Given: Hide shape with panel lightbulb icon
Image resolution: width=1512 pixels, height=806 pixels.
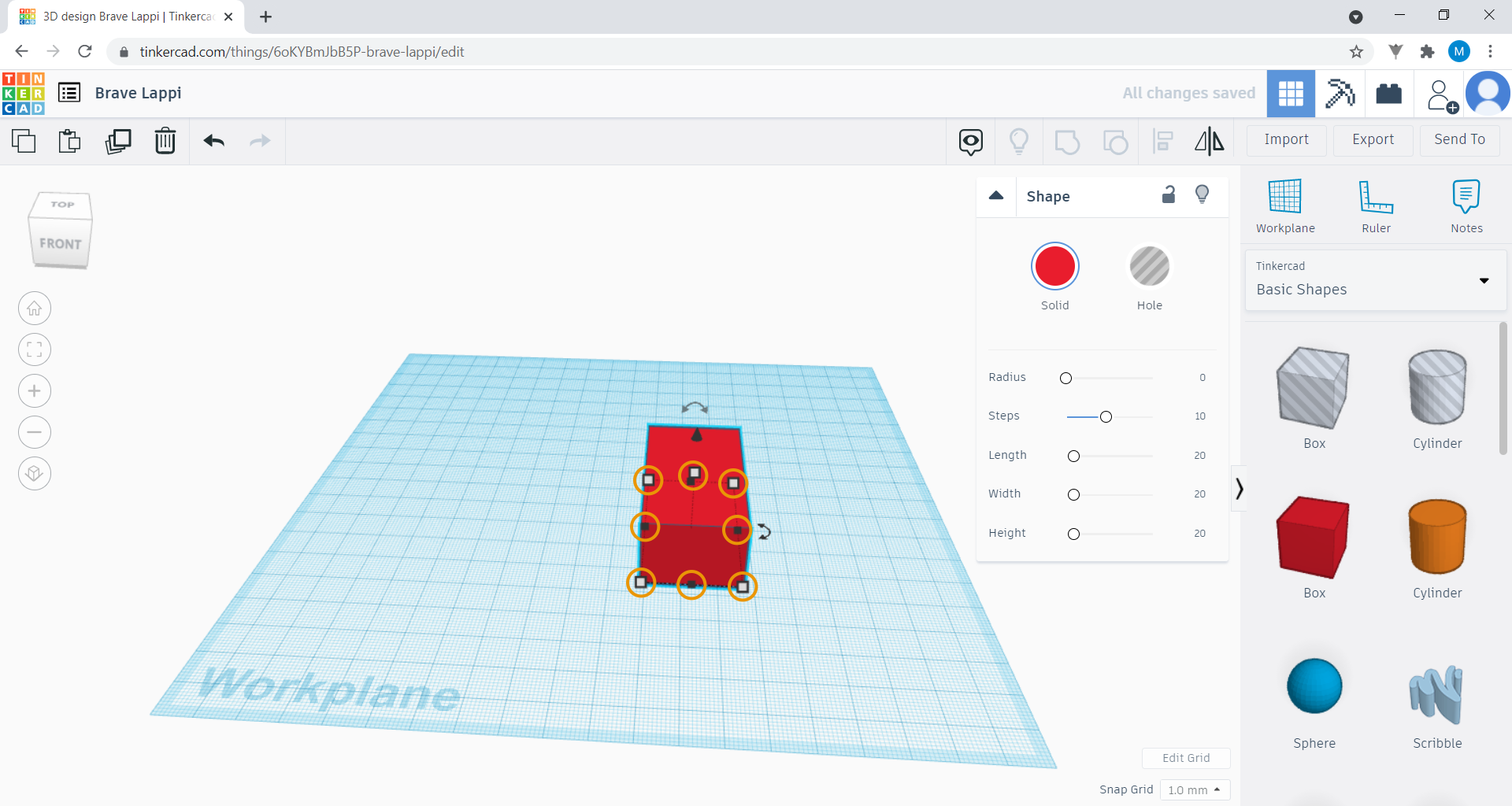Looking at the screenshot, I should tap(1202, 194).
